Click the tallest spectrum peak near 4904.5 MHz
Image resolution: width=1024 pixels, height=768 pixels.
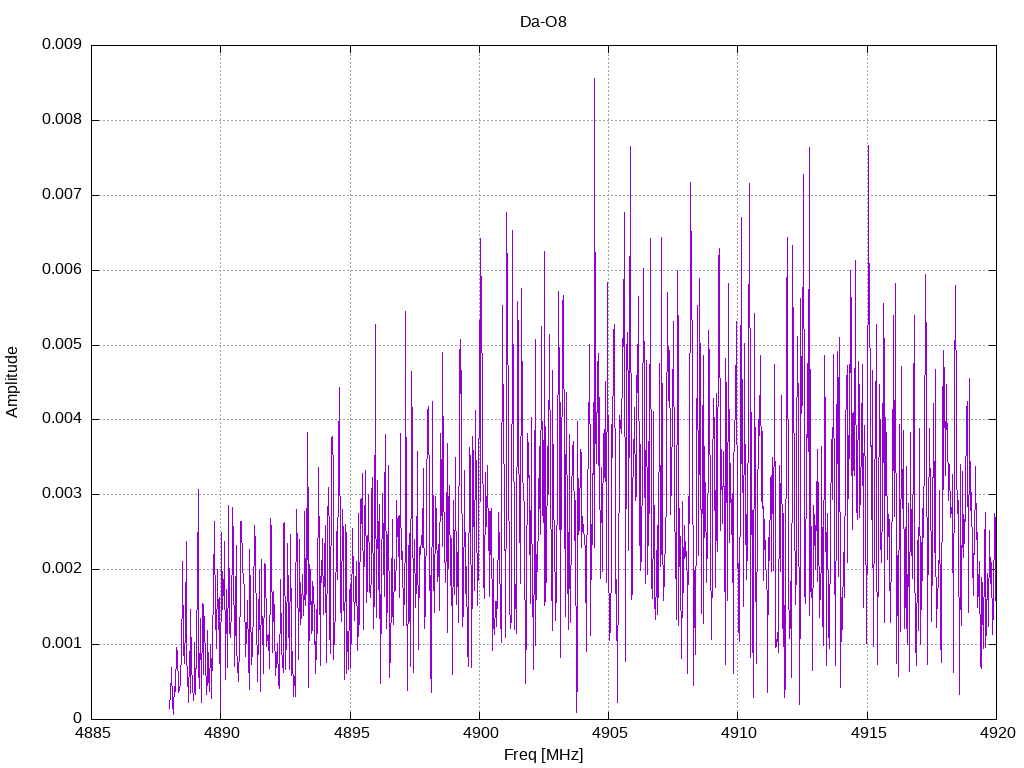point(594,80)
